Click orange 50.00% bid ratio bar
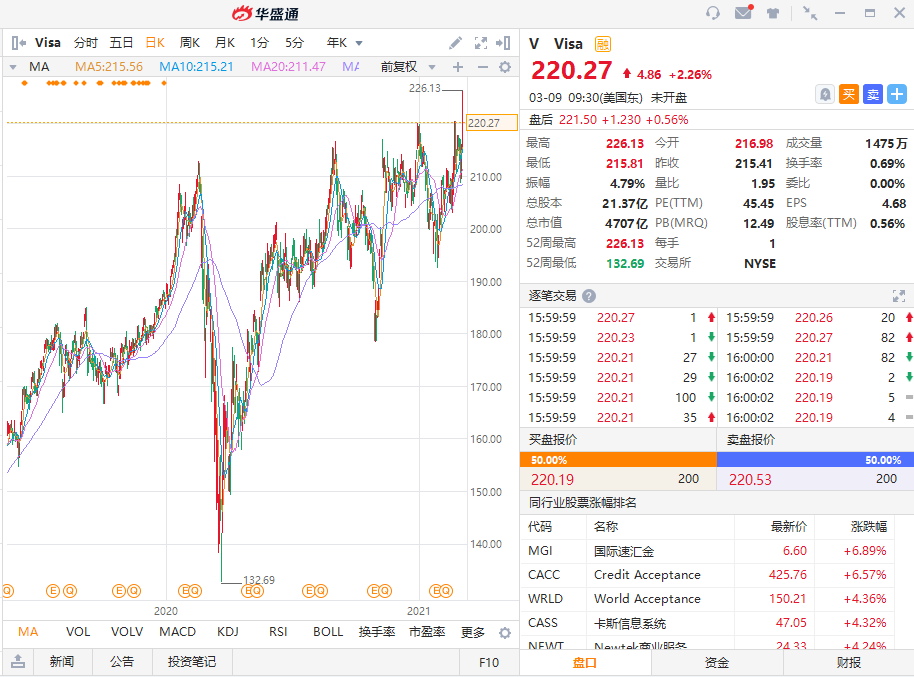 618,459
